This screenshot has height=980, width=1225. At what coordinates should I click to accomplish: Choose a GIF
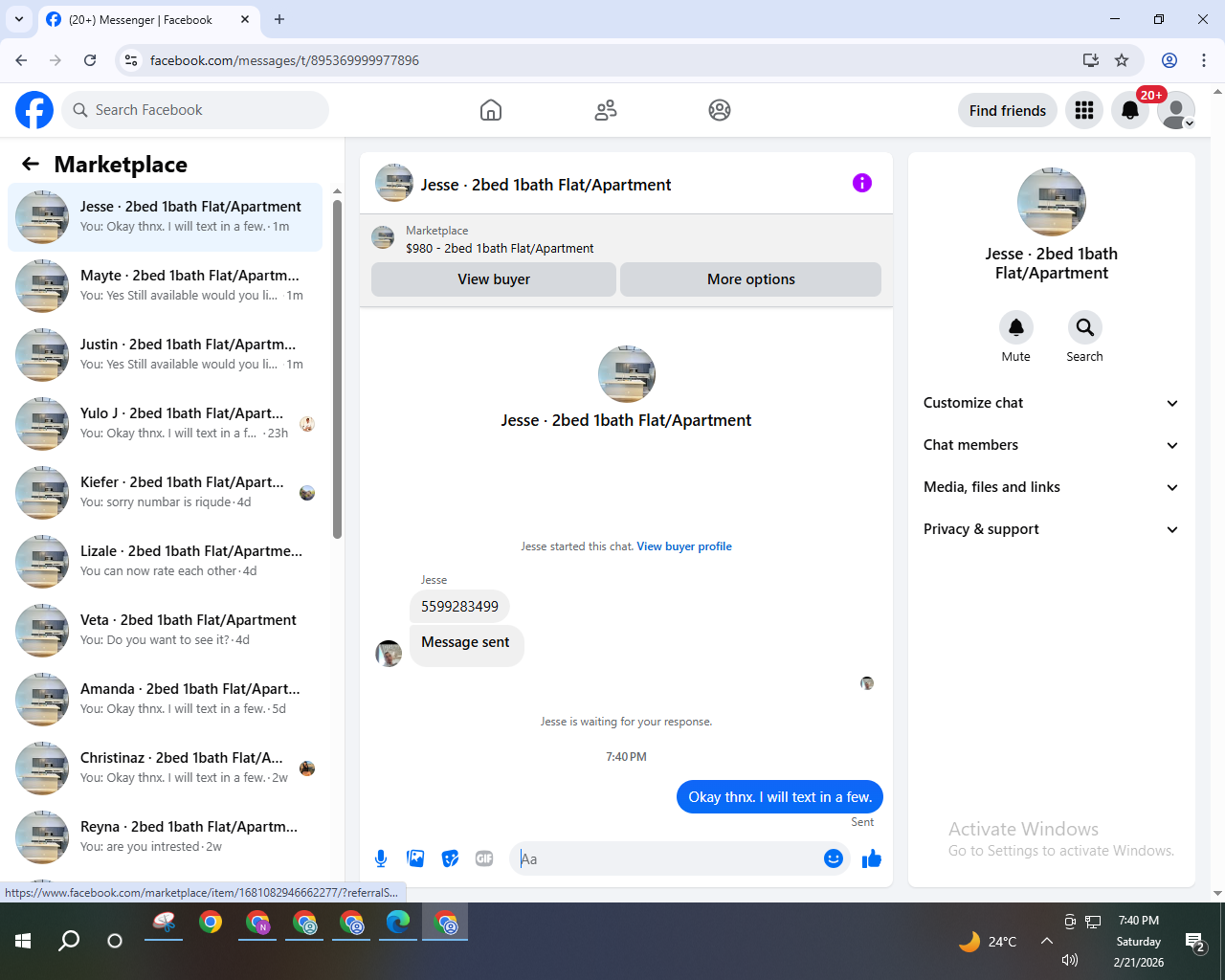tap(484, 858)
